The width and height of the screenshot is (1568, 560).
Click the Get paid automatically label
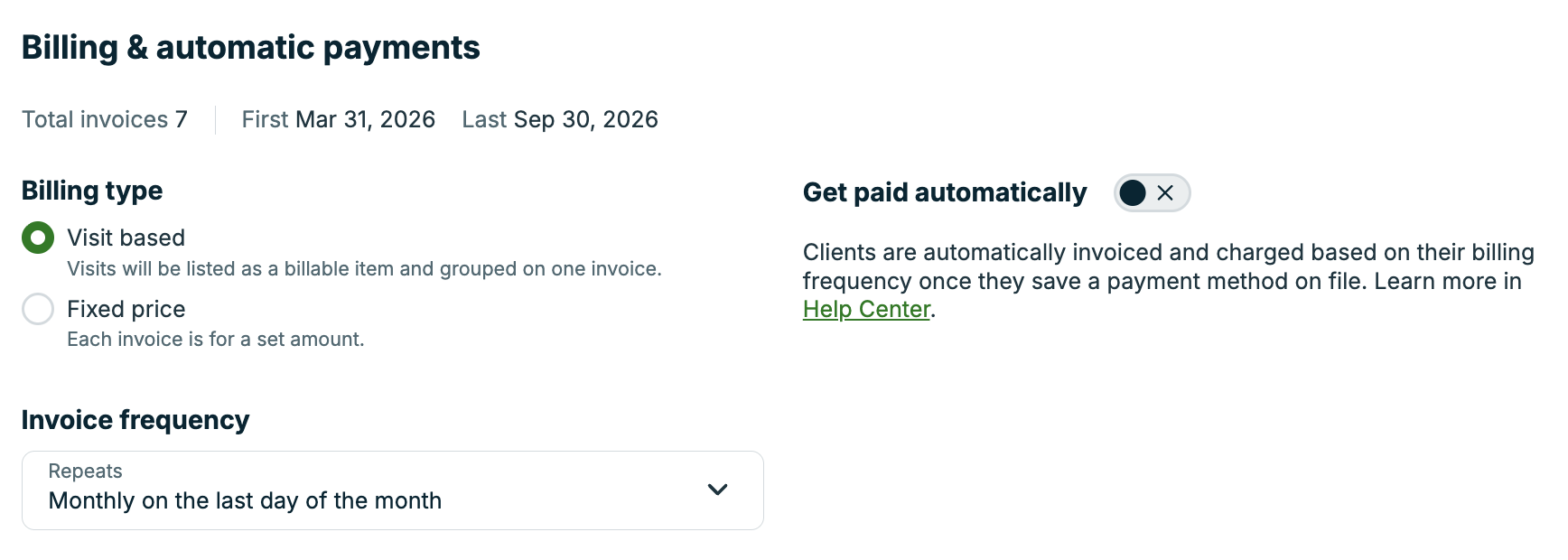[945, 192]
